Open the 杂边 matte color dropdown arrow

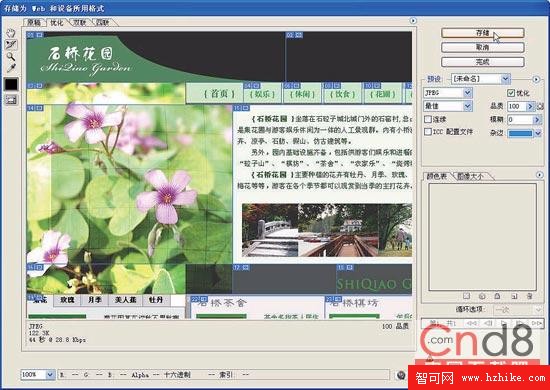point(537,133)
